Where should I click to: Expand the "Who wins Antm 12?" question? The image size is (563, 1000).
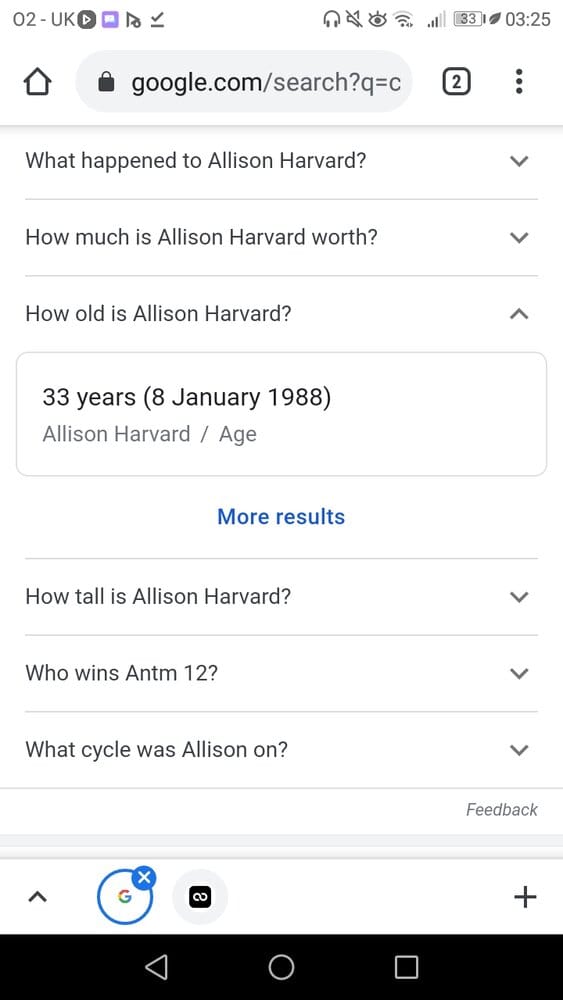pos(281,673)
